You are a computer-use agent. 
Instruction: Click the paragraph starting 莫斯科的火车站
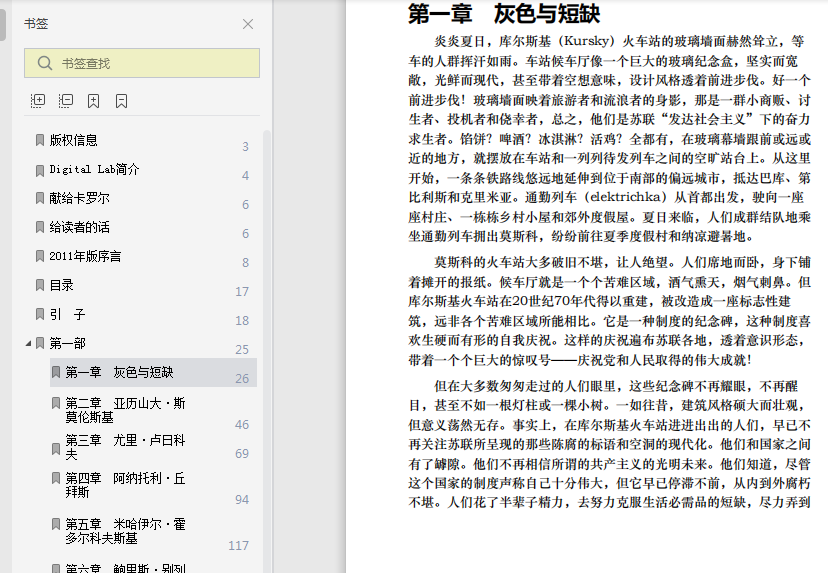click(x=609, y=311)
